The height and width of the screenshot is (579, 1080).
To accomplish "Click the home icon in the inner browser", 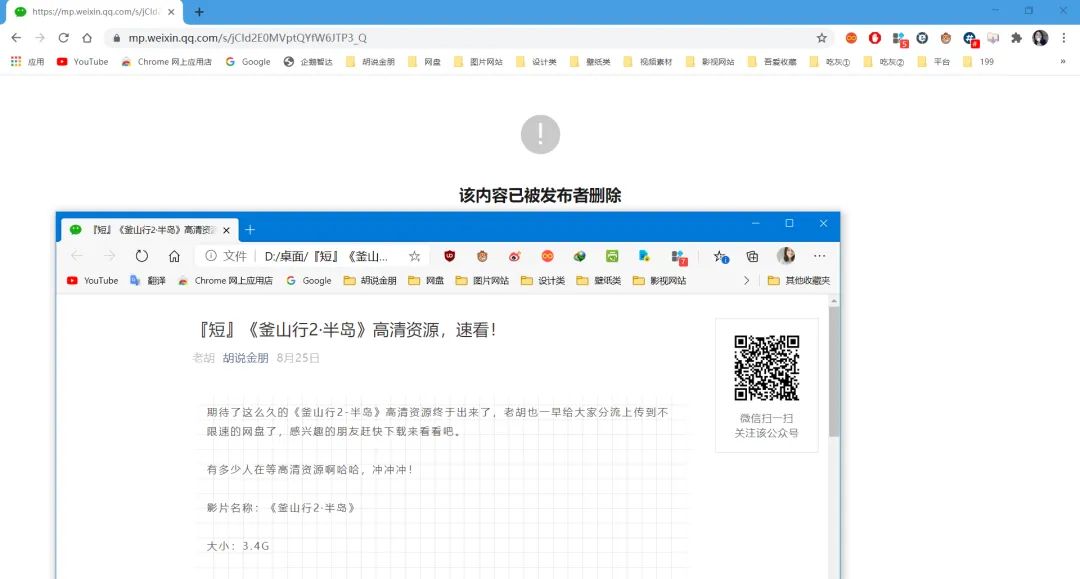I will [173, 256].
